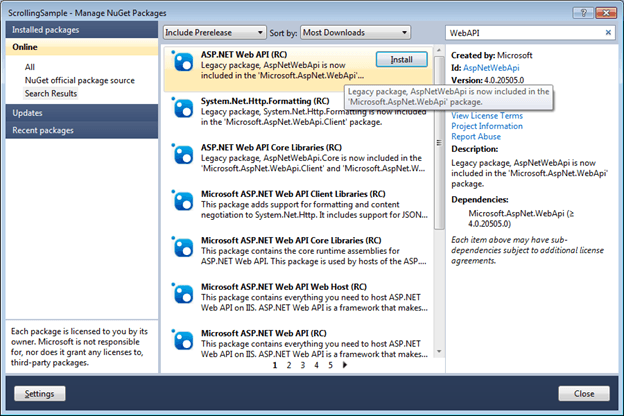Select the Online section header
The width and height of the screenshot is (626, 416).
pos(82,47)
